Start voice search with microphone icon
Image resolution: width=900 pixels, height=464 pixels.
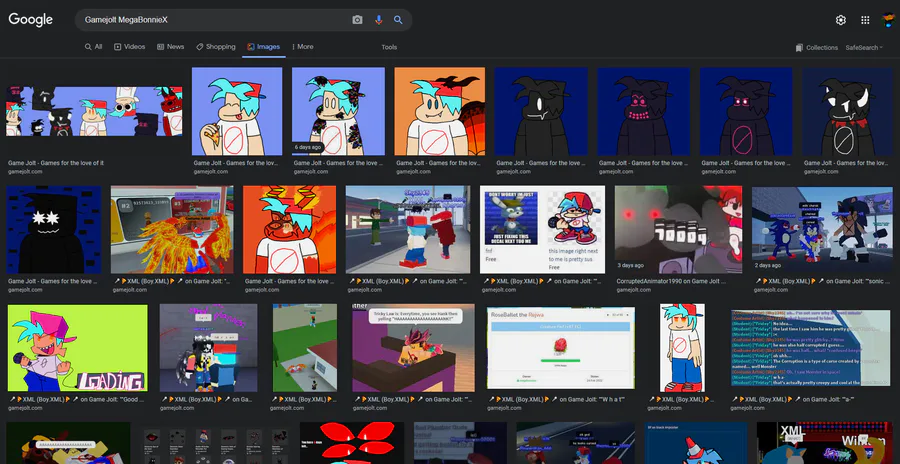378,20
